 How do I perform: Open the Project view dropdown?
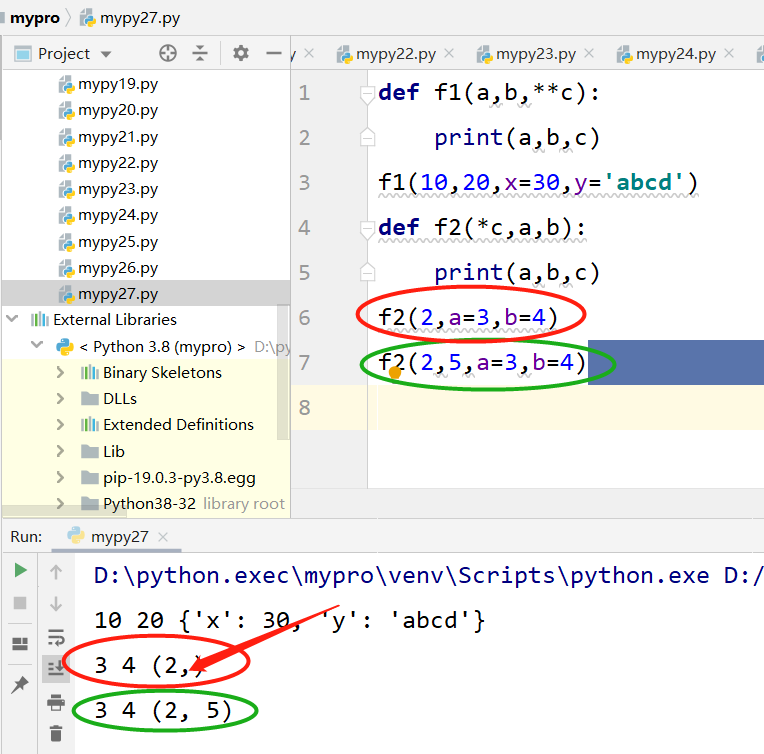click(106, 54)
